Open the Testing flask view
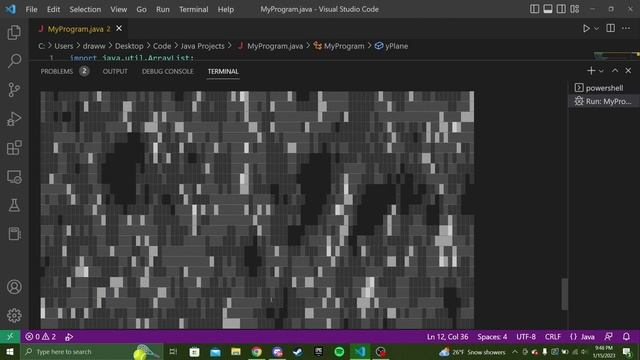640x360 pixels. coord(14,205)
